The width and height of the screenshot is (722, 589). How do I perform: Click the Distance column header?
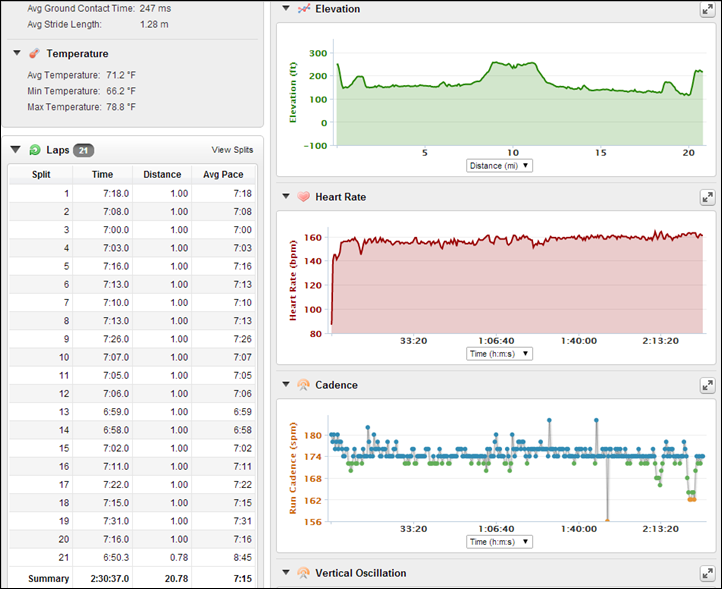click(162, 175)
